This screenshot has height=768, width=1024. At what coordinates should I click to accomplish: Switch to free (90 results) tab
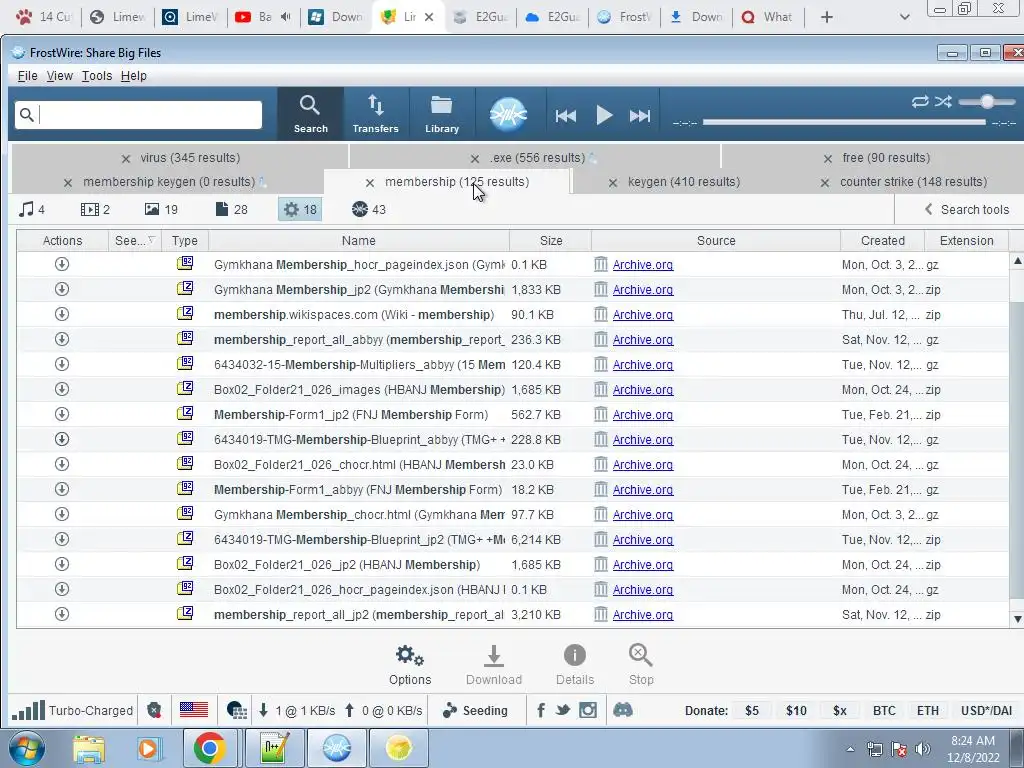click(886, 157)
